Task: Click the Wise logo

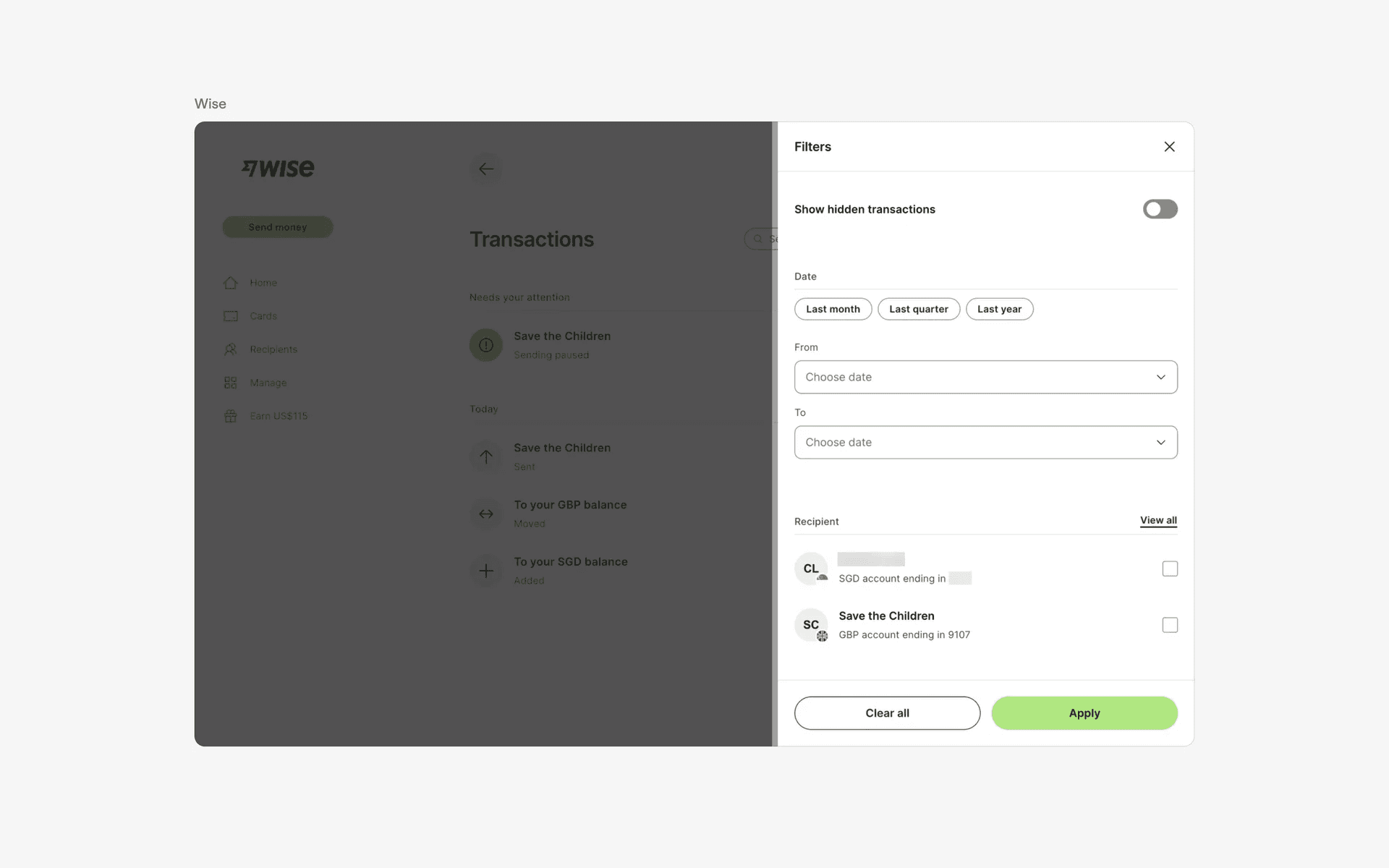Action: pos(278,169)
